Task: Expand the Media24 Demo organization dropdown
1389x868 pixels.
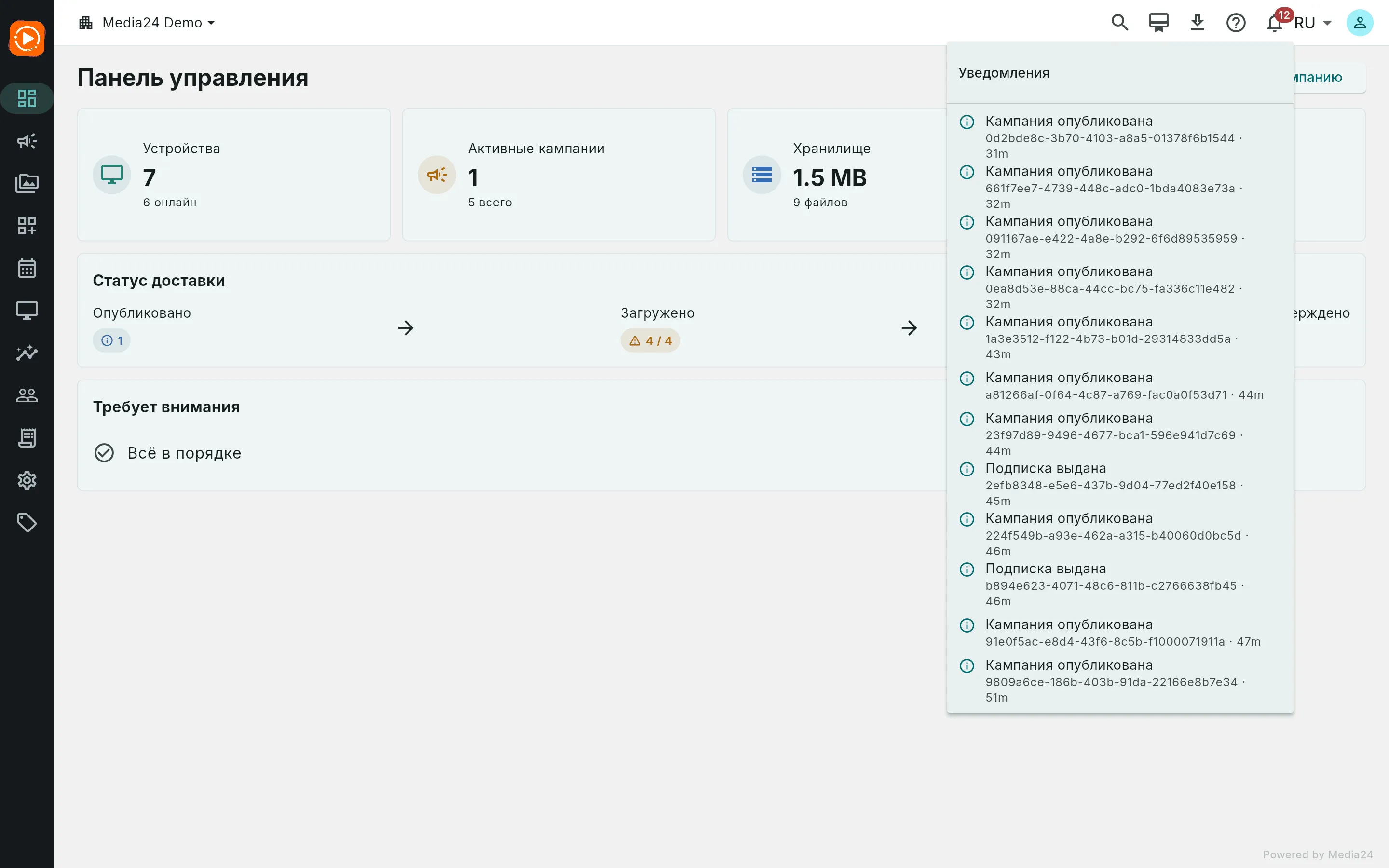Action: tap(147, 23)
